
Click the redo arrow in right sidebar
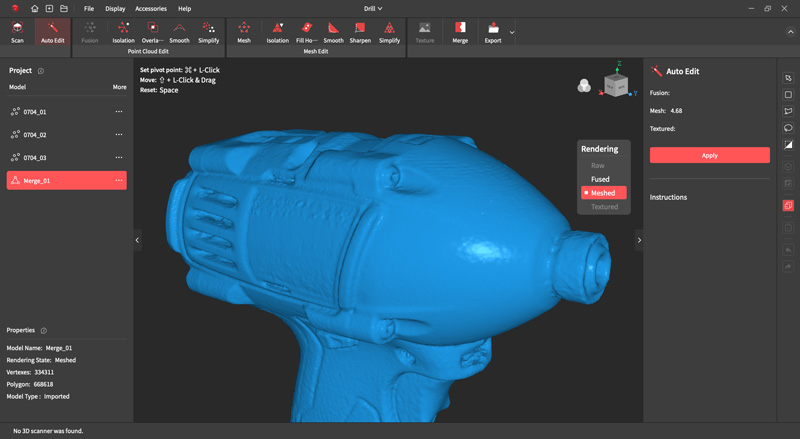point(788,266)
